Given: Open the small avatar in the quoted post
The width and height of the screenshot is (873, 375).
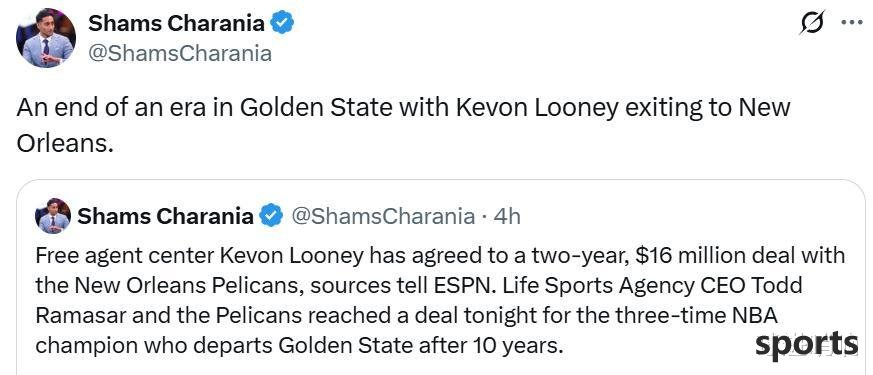Looking at the screenshot, I should [x=53, y=216].
